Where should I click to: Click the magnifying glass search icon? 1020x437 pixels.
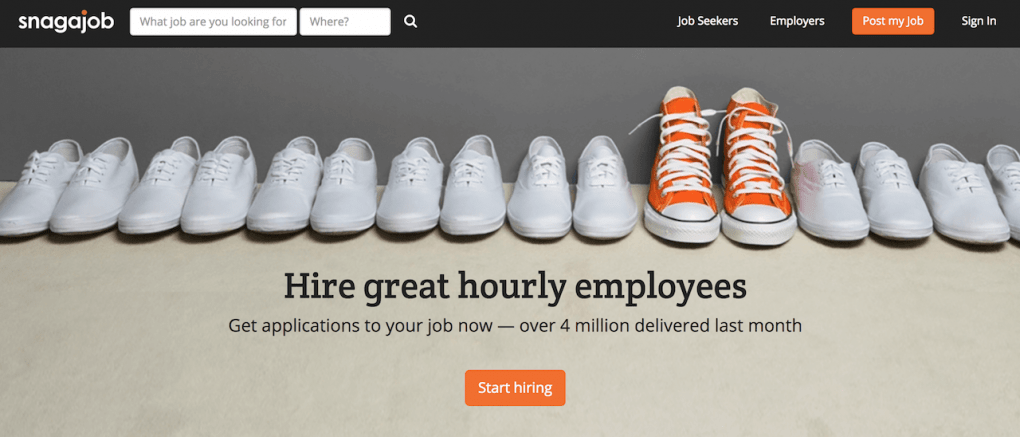[410, 21]
